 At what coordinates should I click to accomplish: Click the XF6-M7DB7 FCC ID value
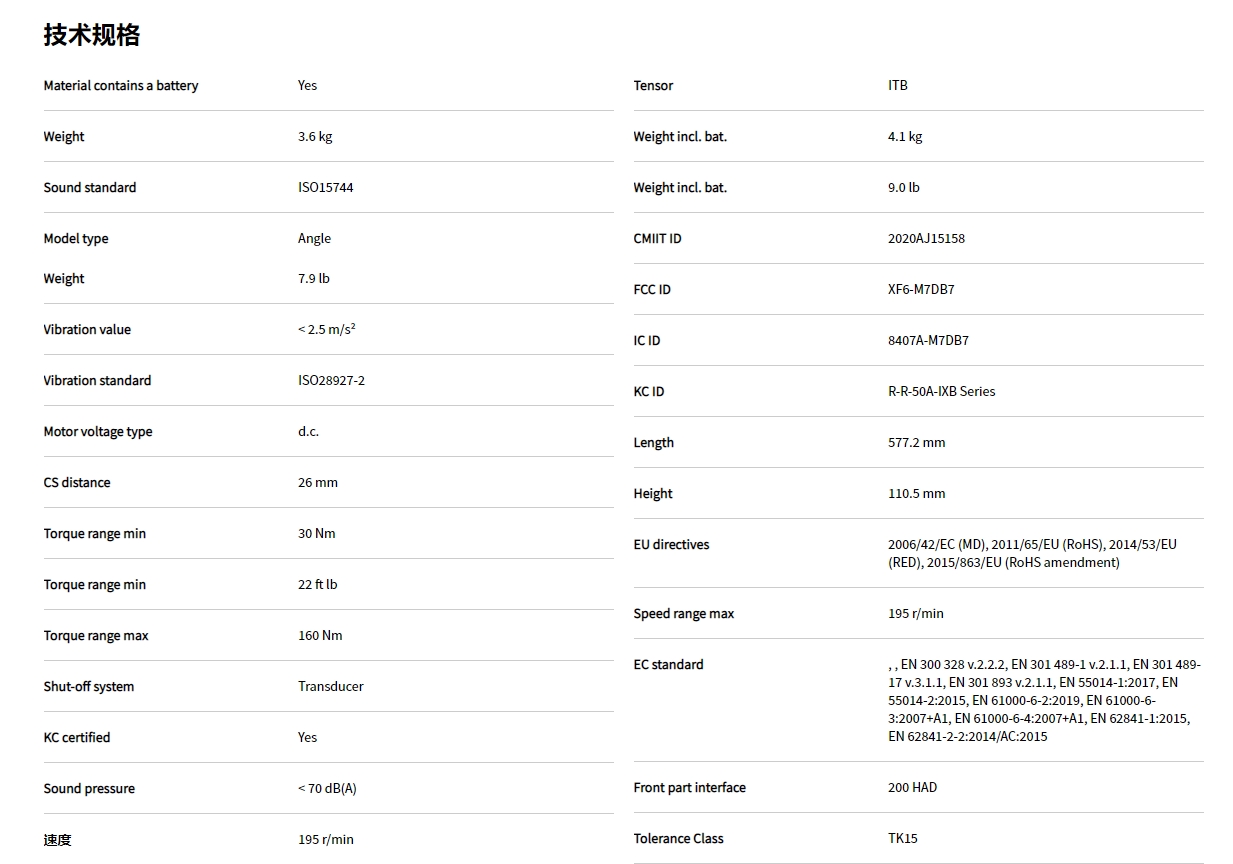(921, 289)
